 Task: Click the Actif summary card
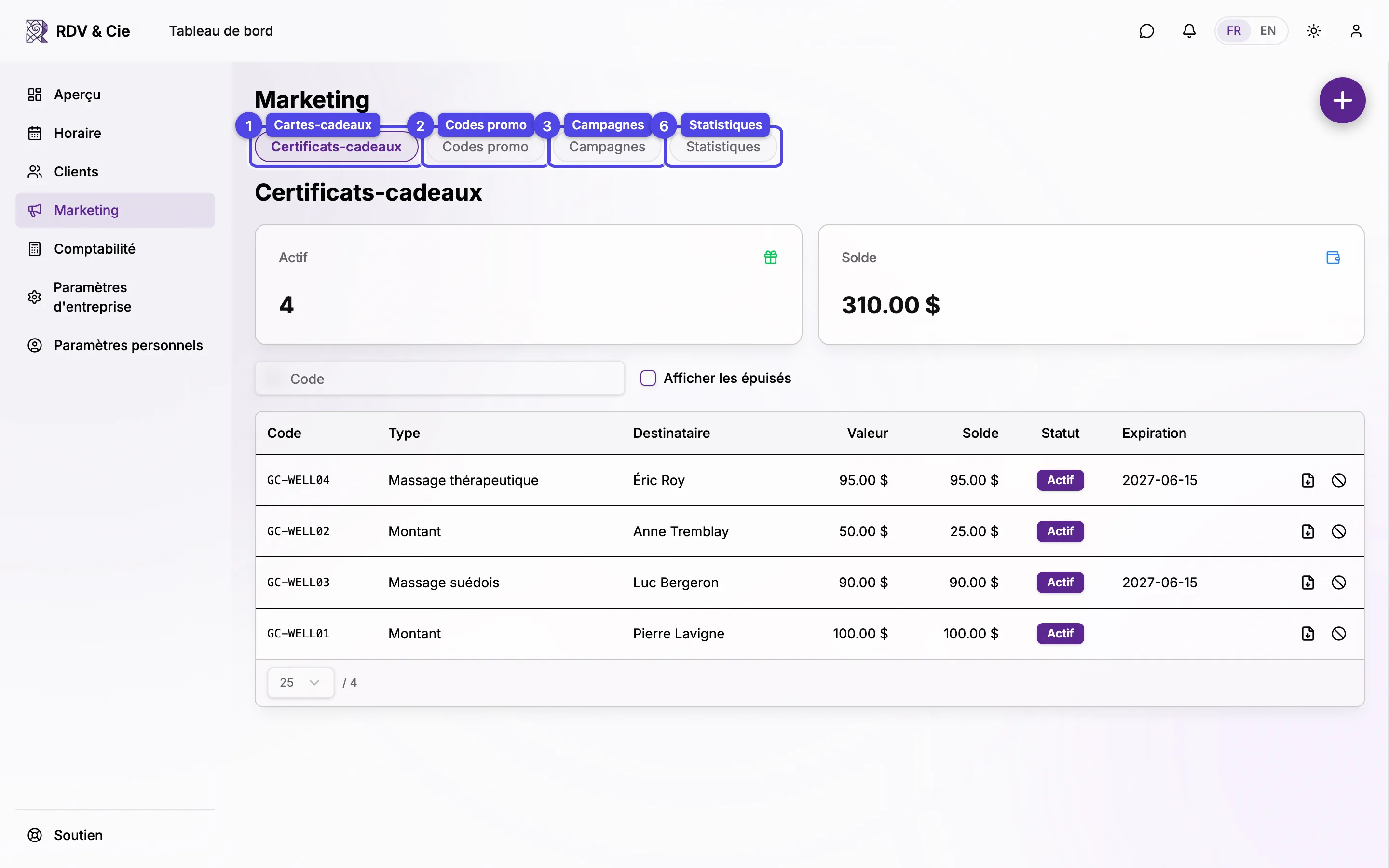coord(528,285)
